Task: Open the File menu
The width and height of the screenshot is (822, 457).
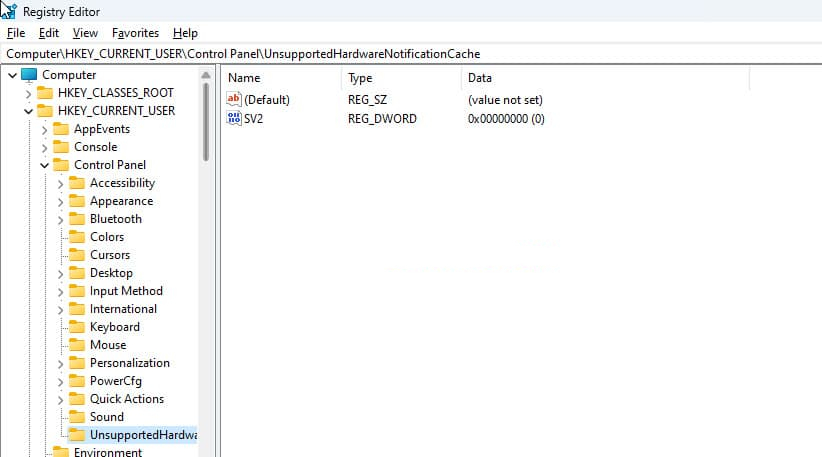Action: point(16,33)
